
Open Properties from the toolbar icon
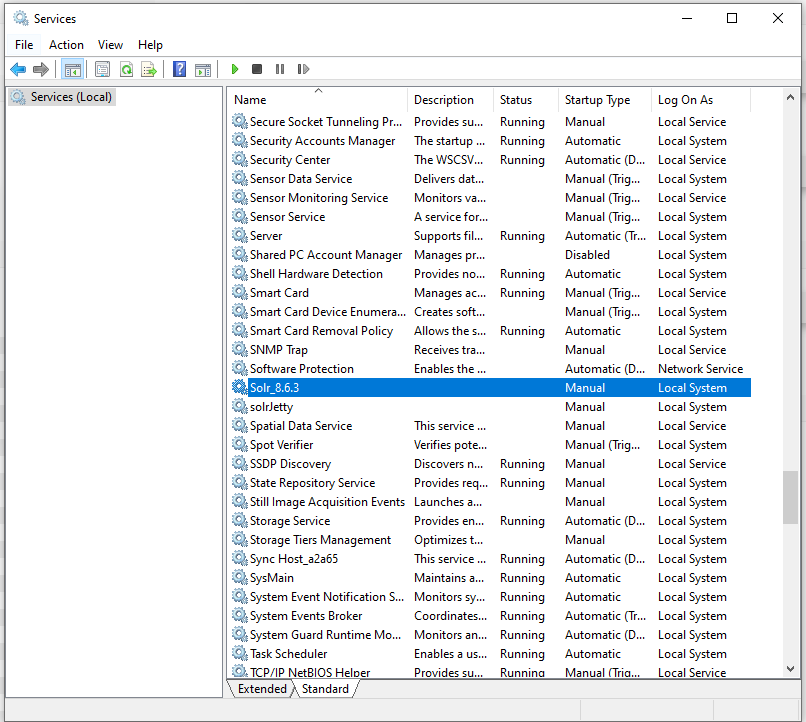pos(102,69)
